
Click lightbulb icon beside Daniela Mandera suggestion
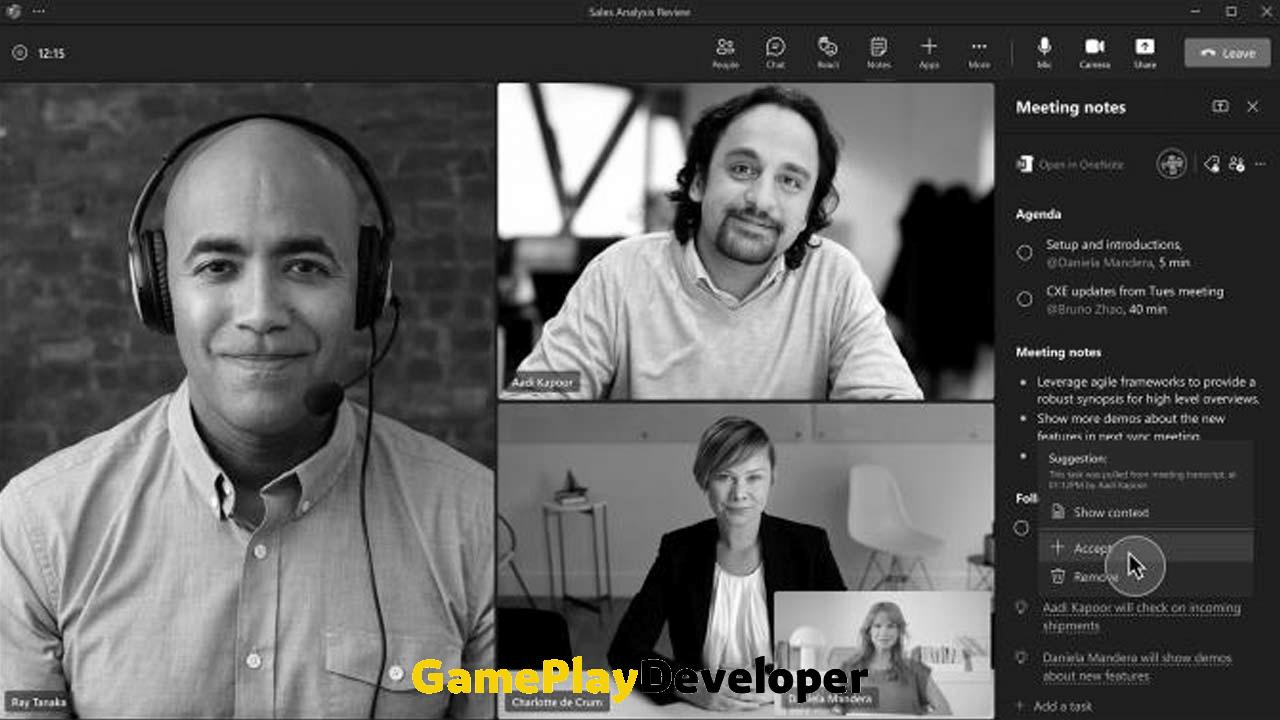point(1021,658)
